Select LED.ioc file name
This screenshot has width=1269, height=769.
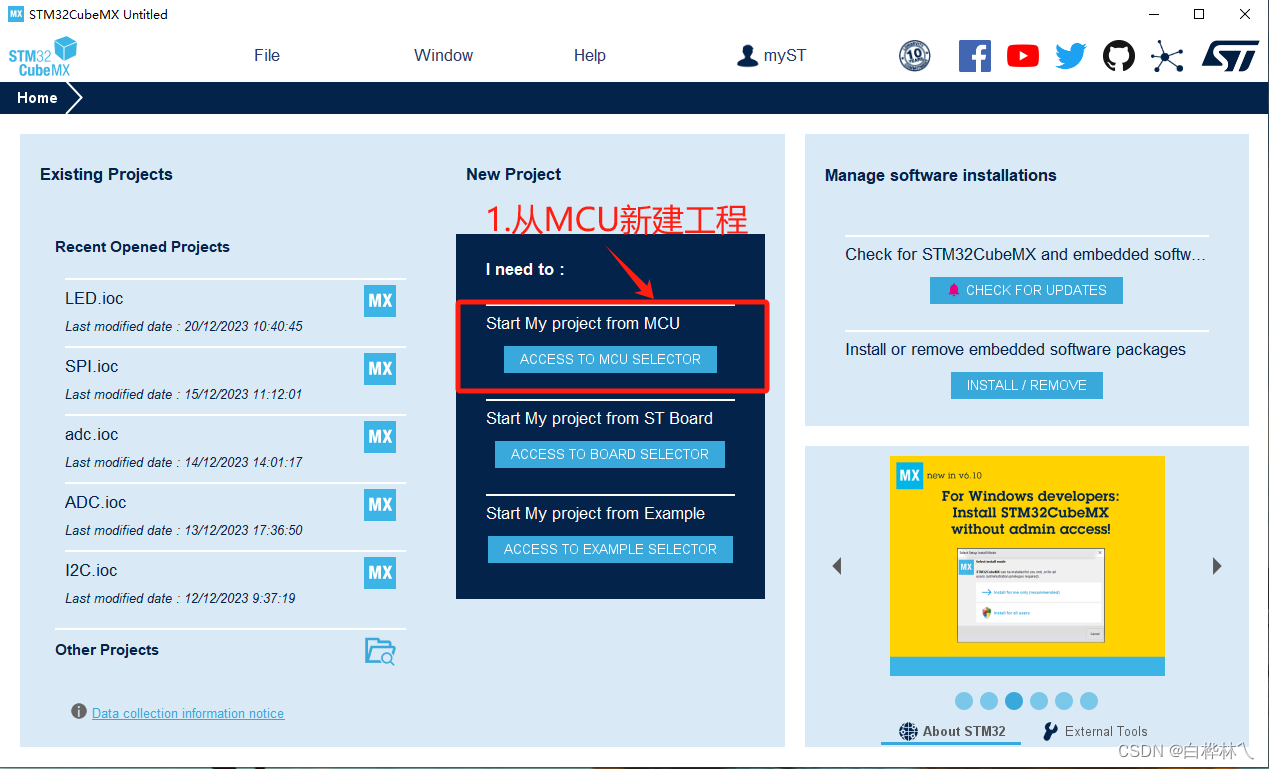(x=94, y=298)
